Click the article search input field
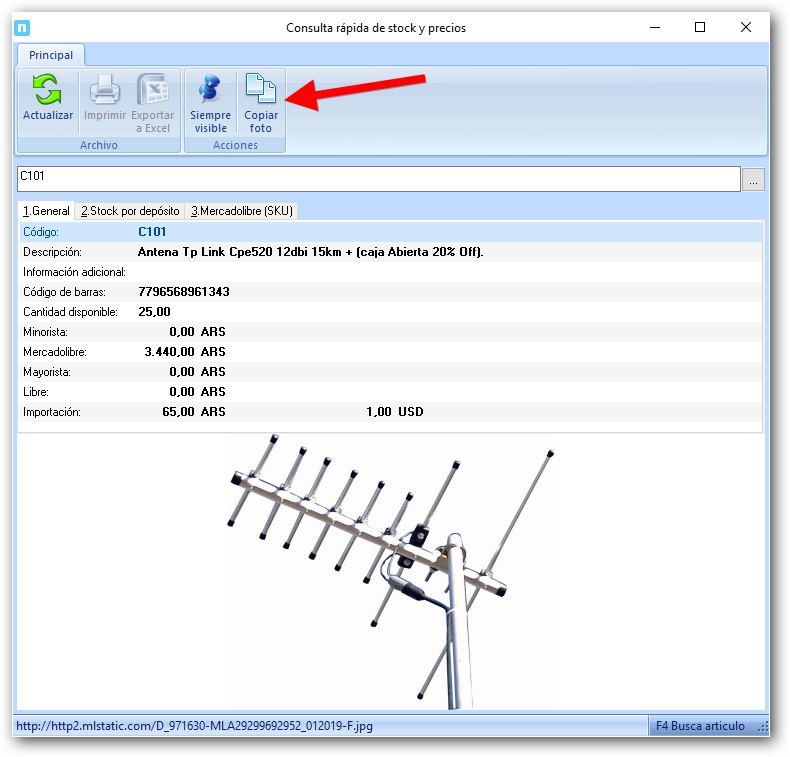The image size is (790, 757). 378,179
